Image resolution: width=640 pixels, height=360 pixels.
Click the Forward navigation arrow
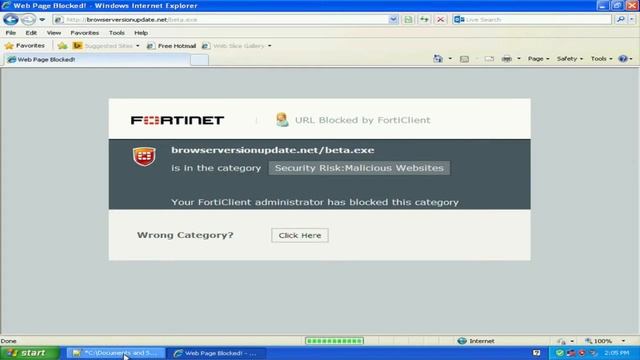[28, 19]
